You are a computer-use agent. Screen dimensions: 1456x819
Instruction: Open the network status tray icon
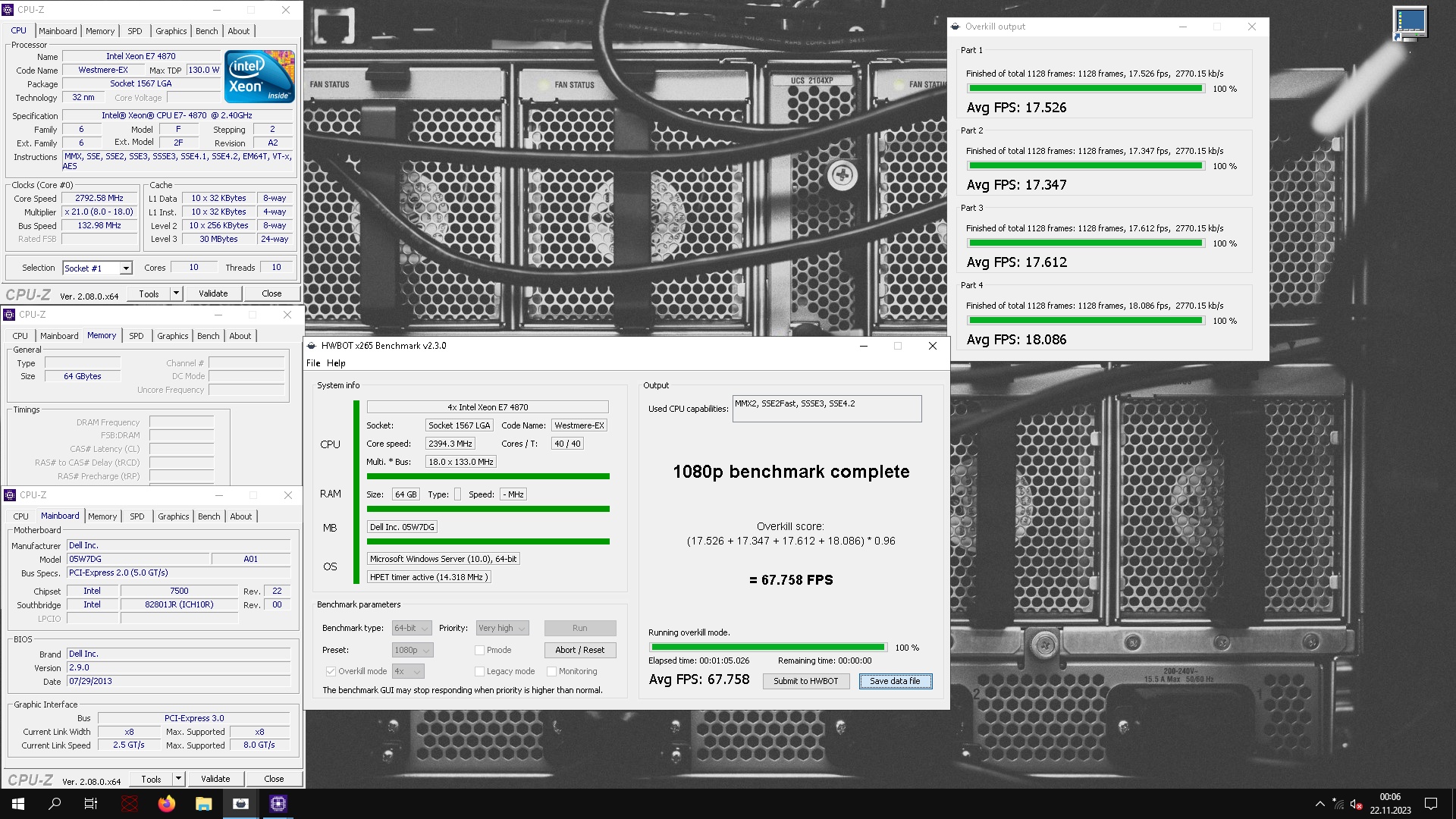coord(1338,804)
